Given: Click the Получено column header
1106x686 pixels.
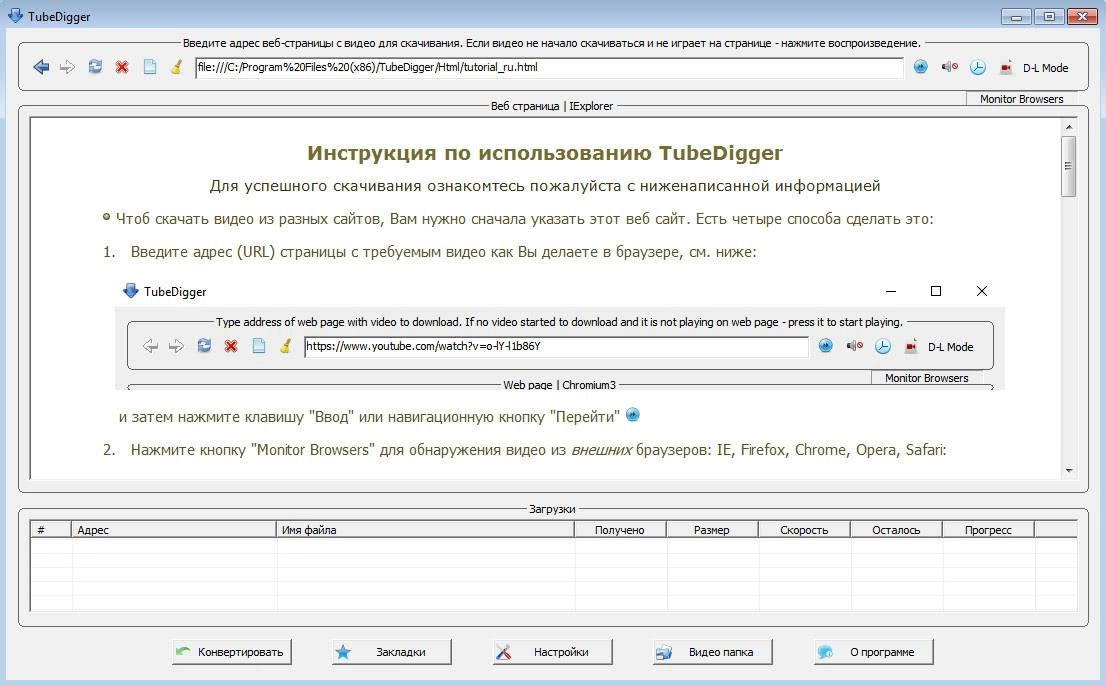Looking at the screenshot, I should click(x=620, y=530).
